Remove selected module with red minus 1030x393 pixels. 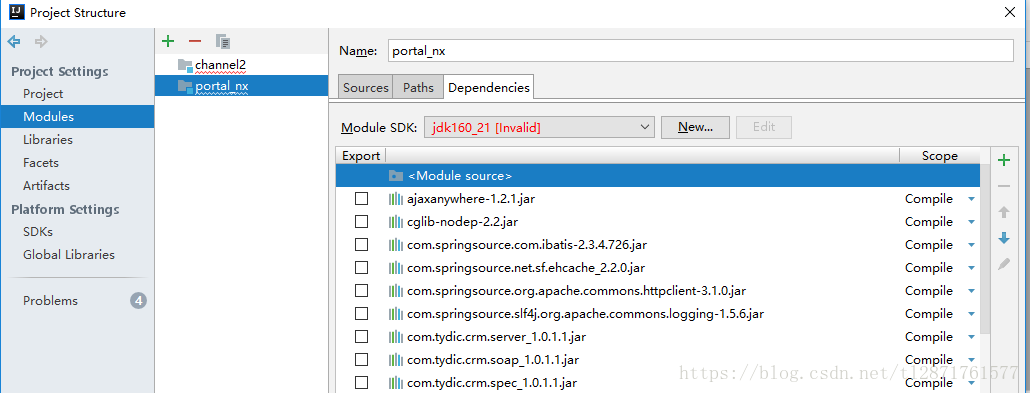point(195,41)
